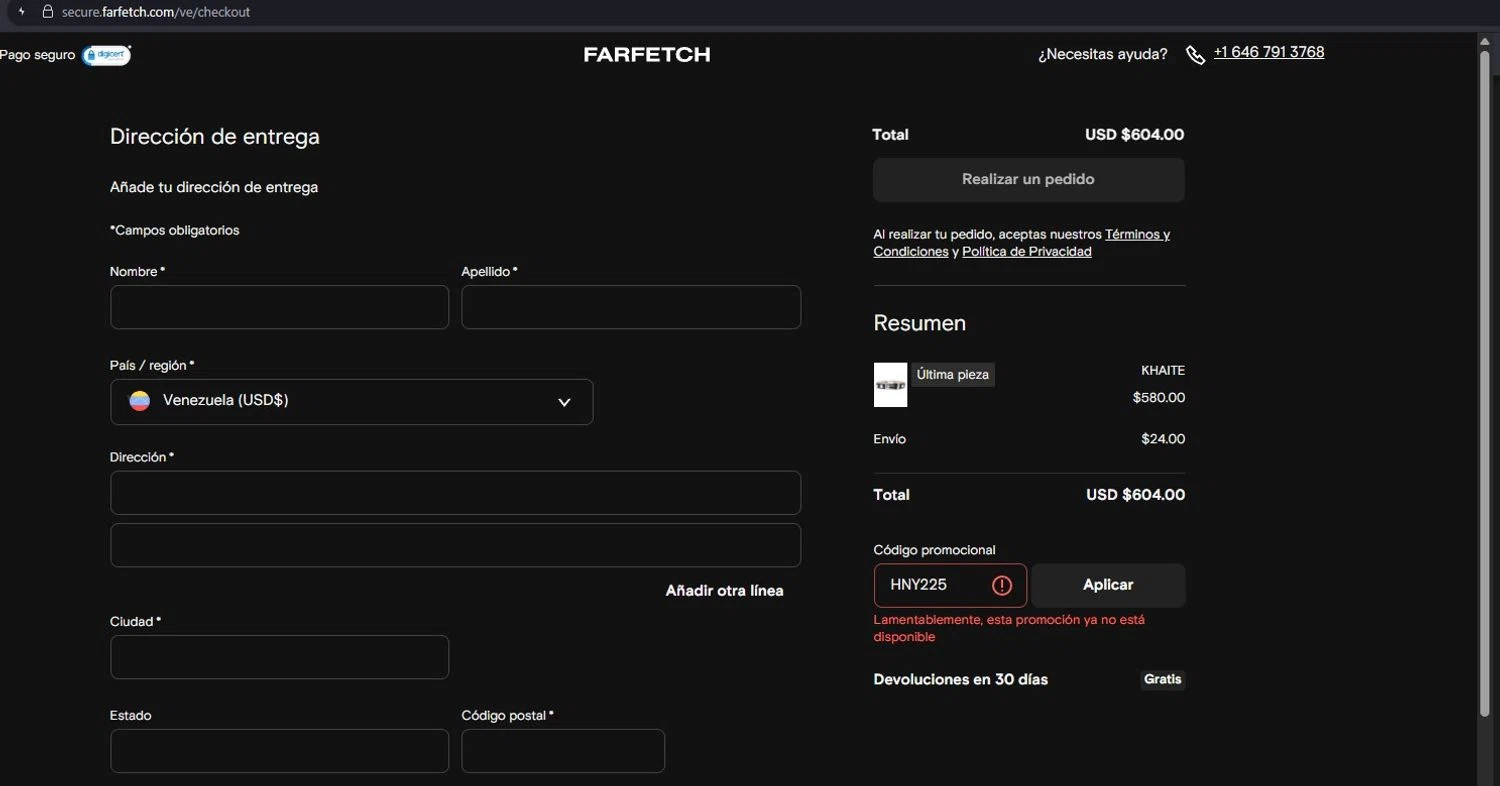Open Política de Privacidad link
Screen dimensions: 1500x786
(1027, 252)
